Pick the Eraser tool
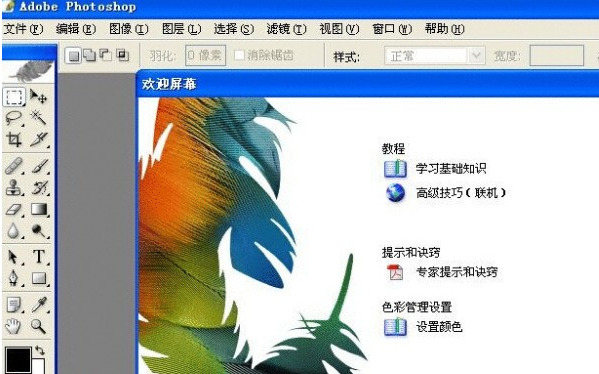Image resolution: width=599 pixels, height=374 pixels. (x=14, y=209)
